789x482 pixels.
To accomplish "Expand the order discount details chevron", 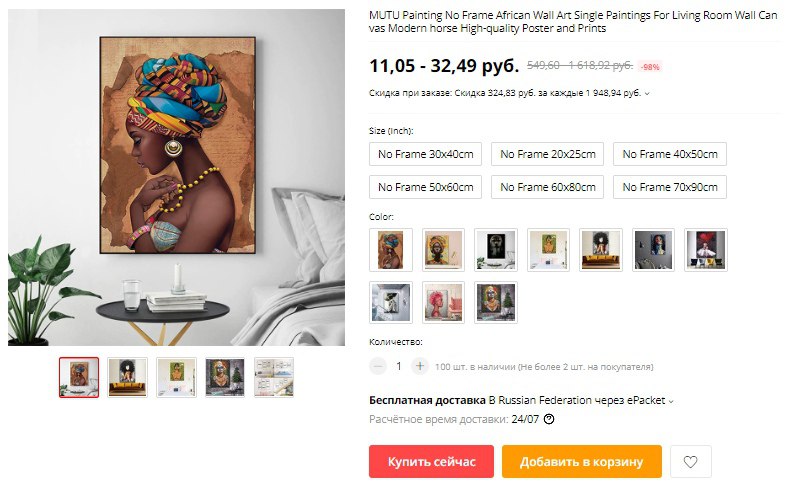I will pos(647,94).
